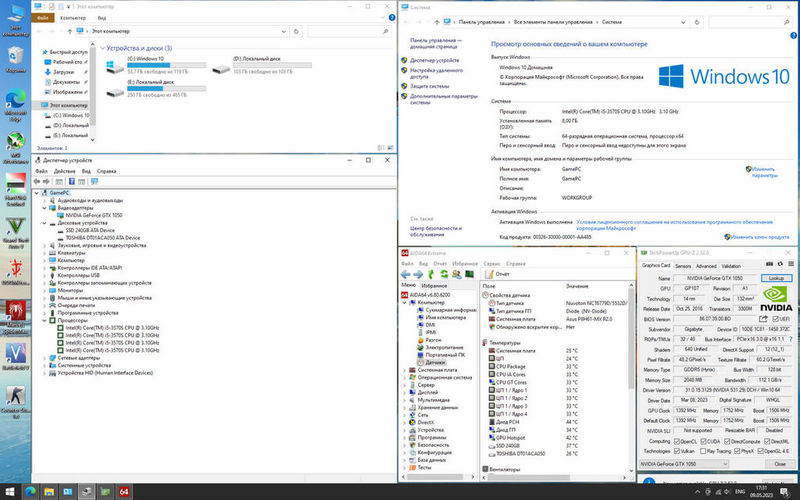Open the Microsoft Edge desktop shortcut

(x=16, y=105)
